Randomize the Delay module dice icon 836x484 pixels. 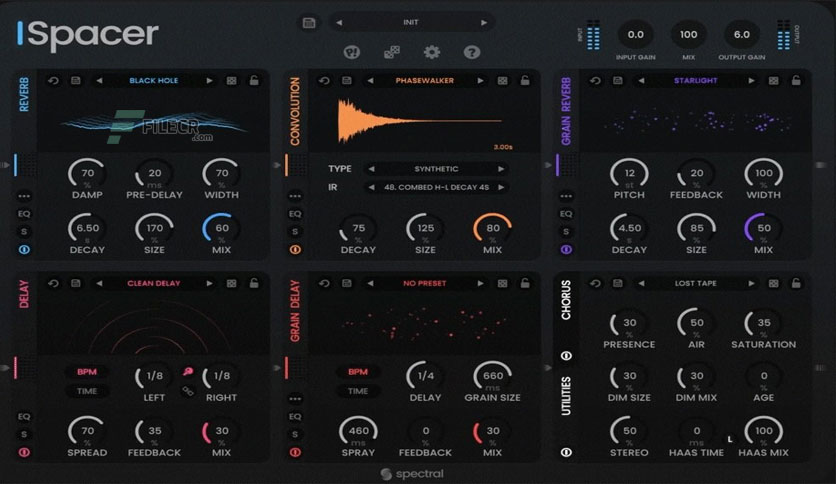tap(231, 284)
